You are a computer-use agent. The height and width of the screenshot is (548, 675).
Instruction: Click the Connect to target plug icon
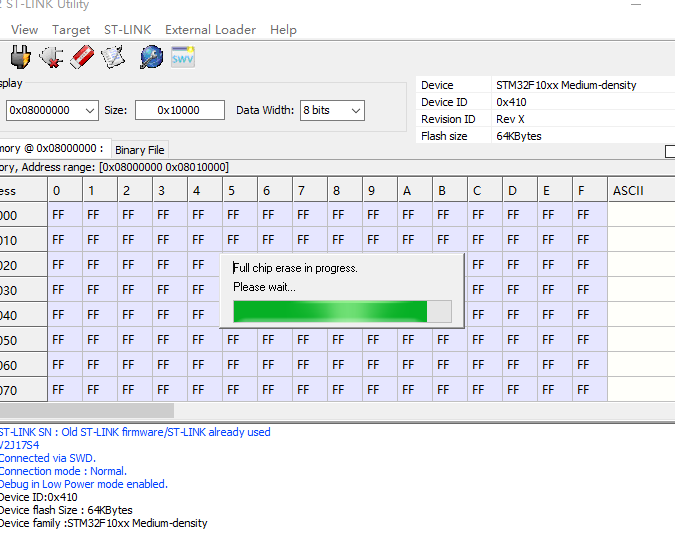(x=20, y=57)
